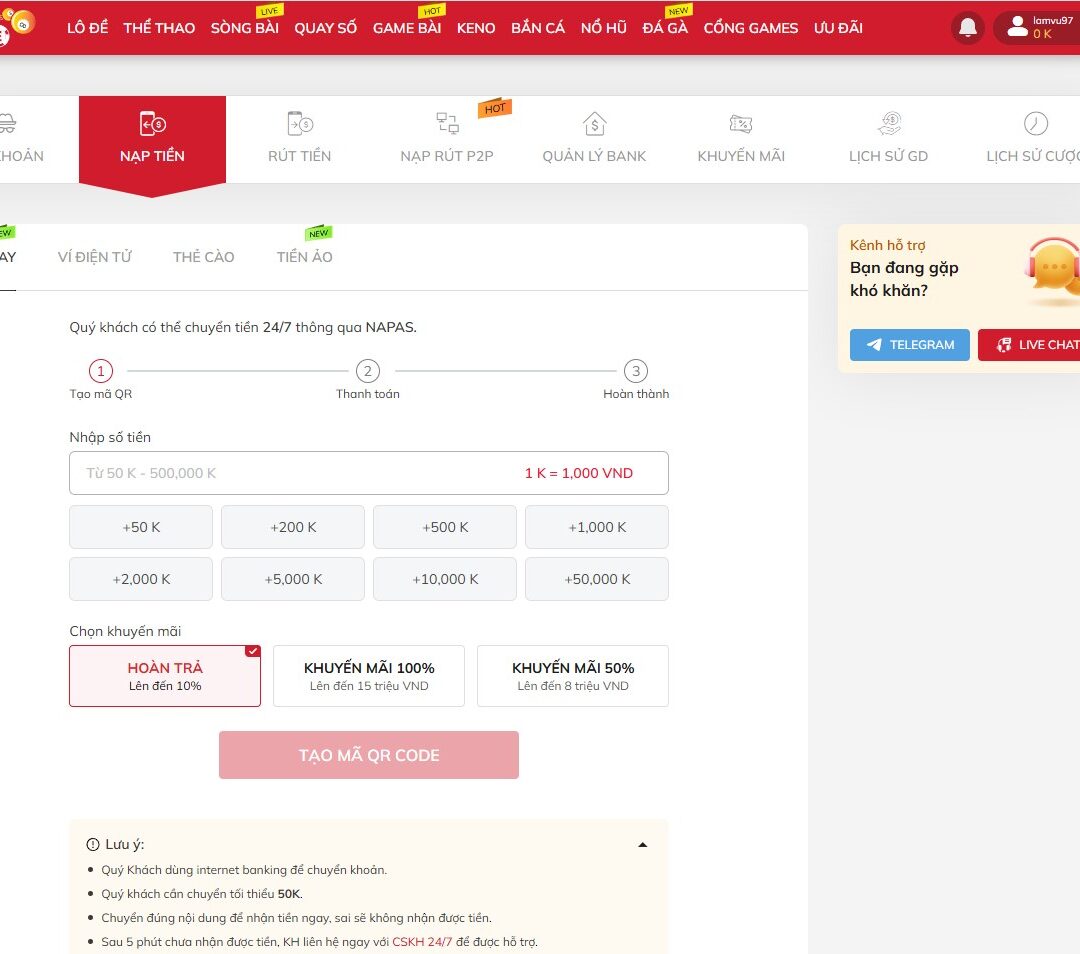Viewport: 1080px width, 954px height.
Task: Open the notification bell icon
Action: click(x=967, y=27)
